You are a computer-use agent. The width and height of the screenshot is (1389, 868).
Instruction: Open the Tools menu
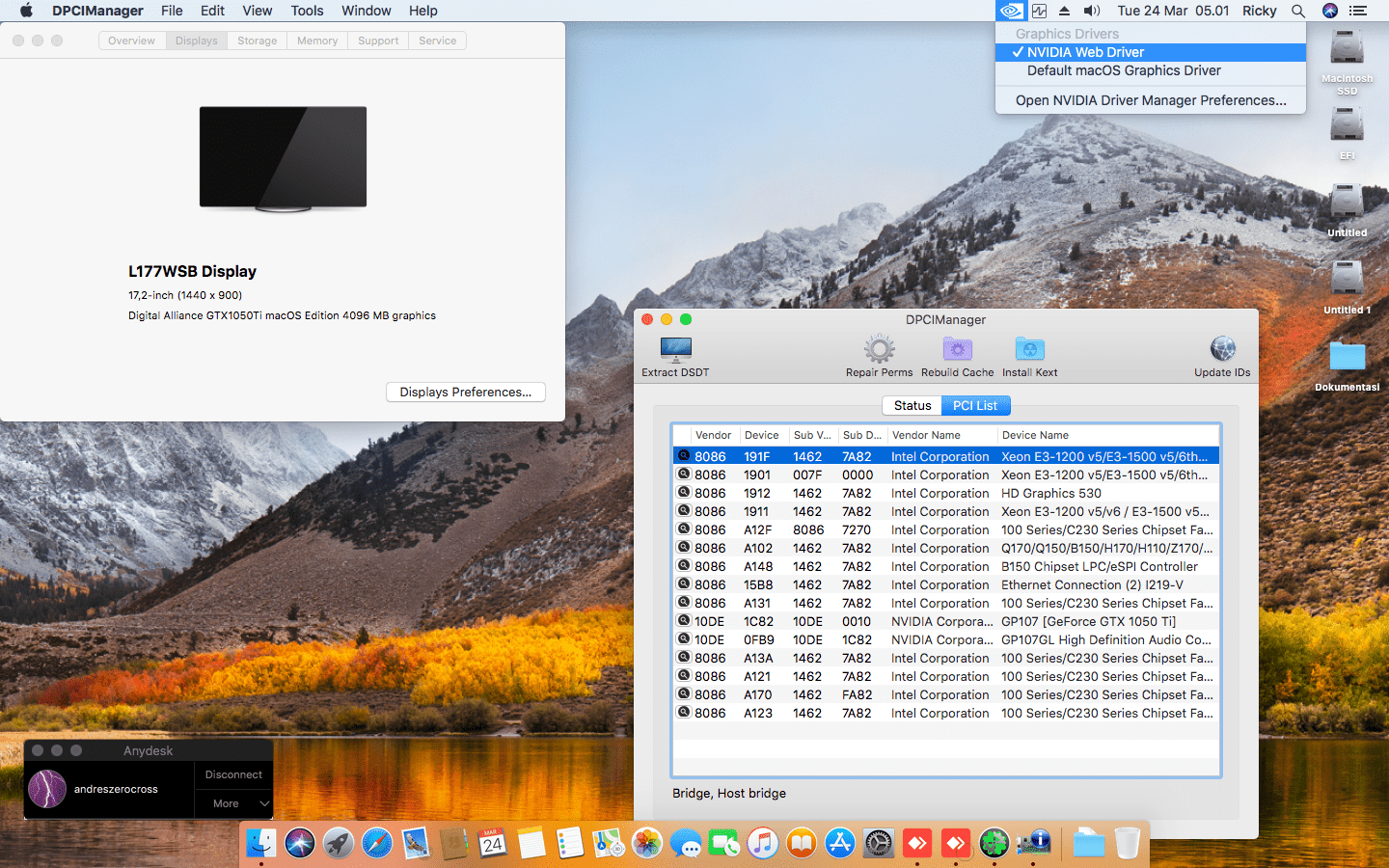[307, 11]
